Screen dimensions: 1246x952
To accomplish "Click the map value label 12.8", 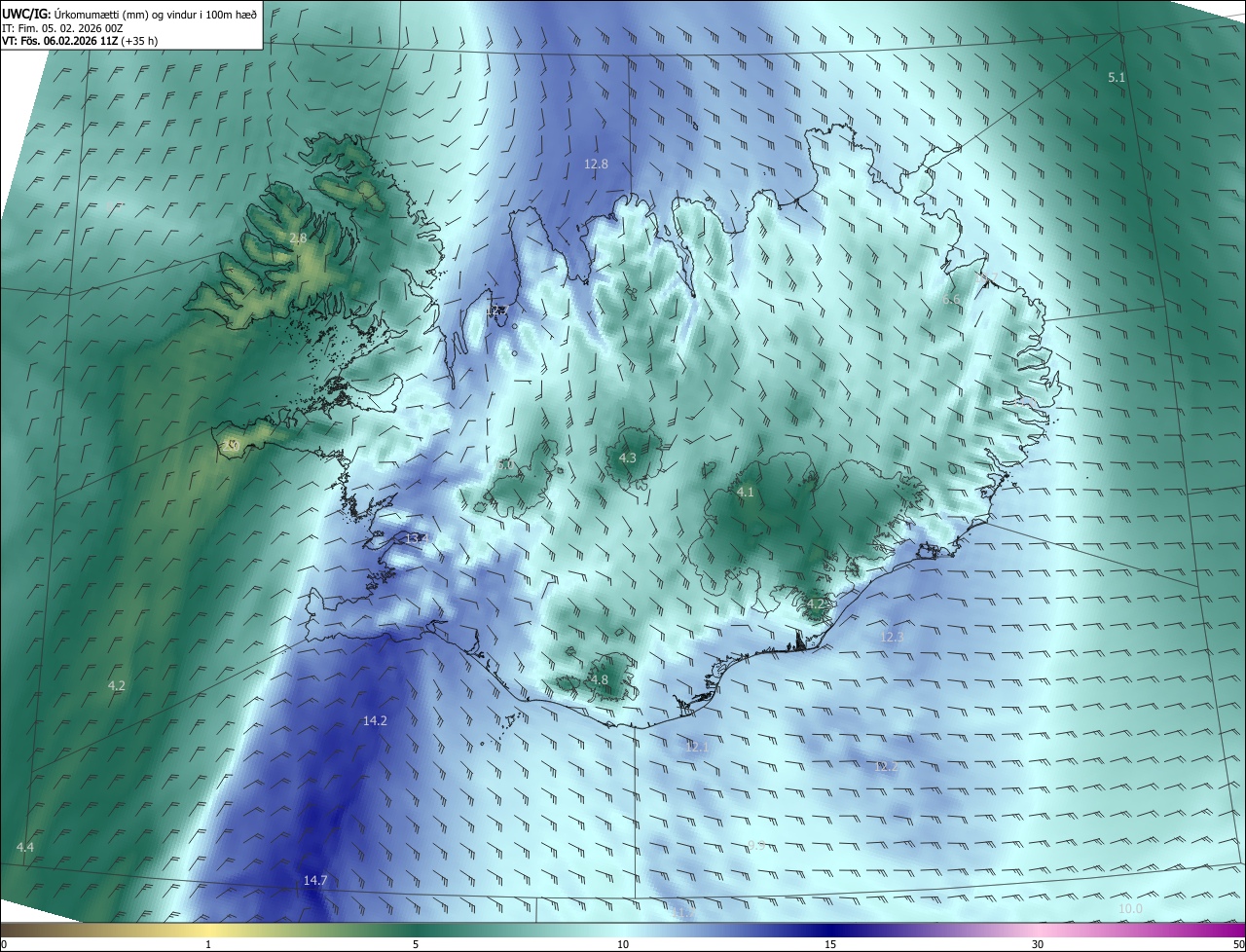I will 596,165.
